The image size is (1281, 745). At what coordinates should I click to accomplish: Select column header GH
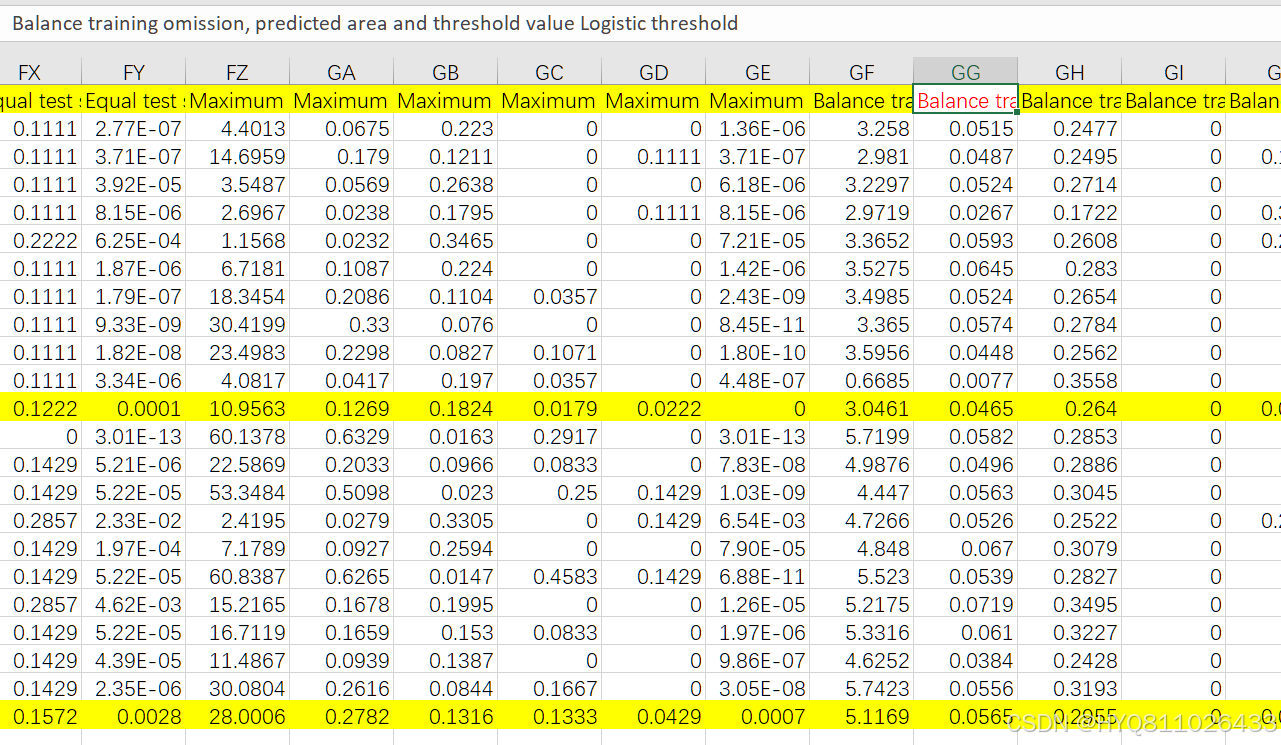pyautogui.click(x=1070, y=72)
